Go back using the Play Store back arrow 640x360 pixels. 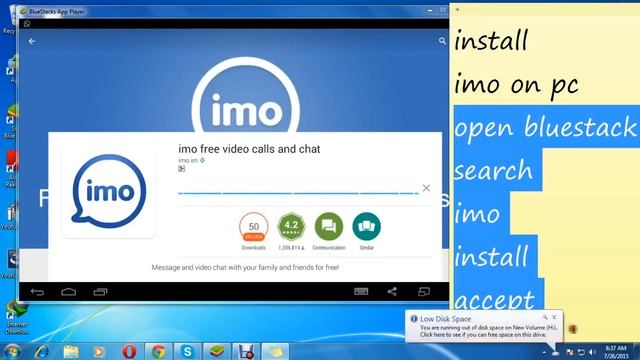coord(32,41)
